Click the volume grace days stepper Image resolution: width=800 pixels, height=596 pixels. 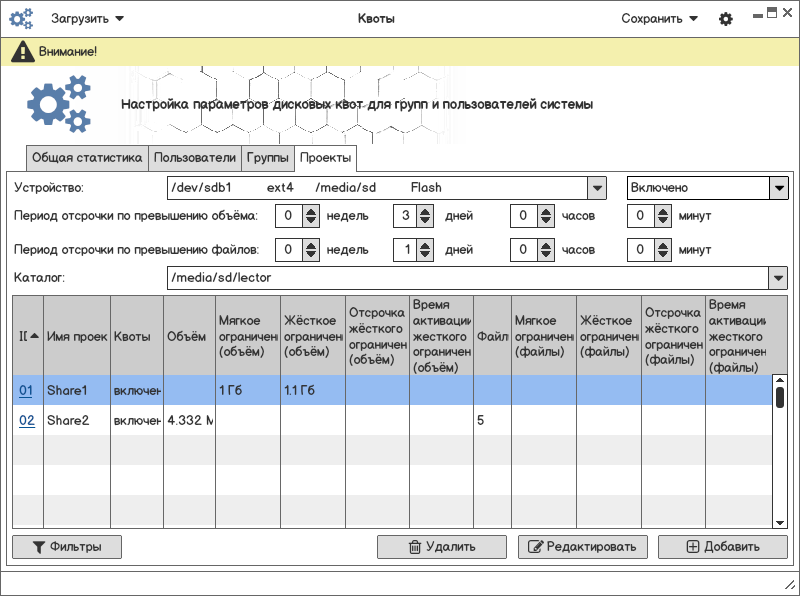pos(426,216)
